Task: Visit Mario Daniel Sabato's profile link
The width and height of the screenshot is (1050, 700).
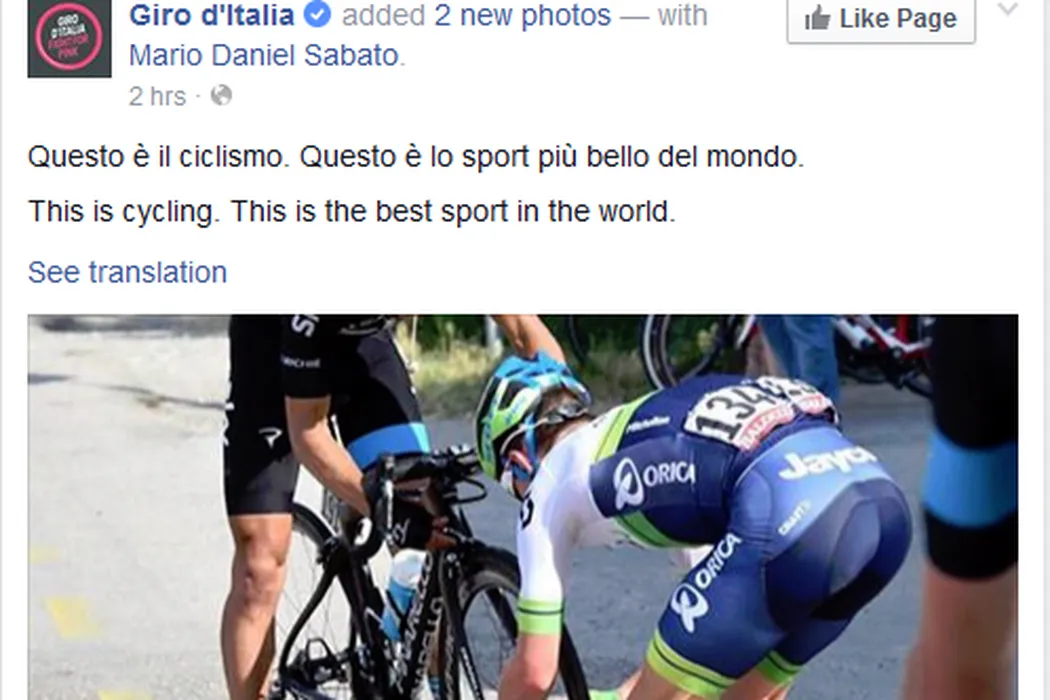Action: pos(264,55)
